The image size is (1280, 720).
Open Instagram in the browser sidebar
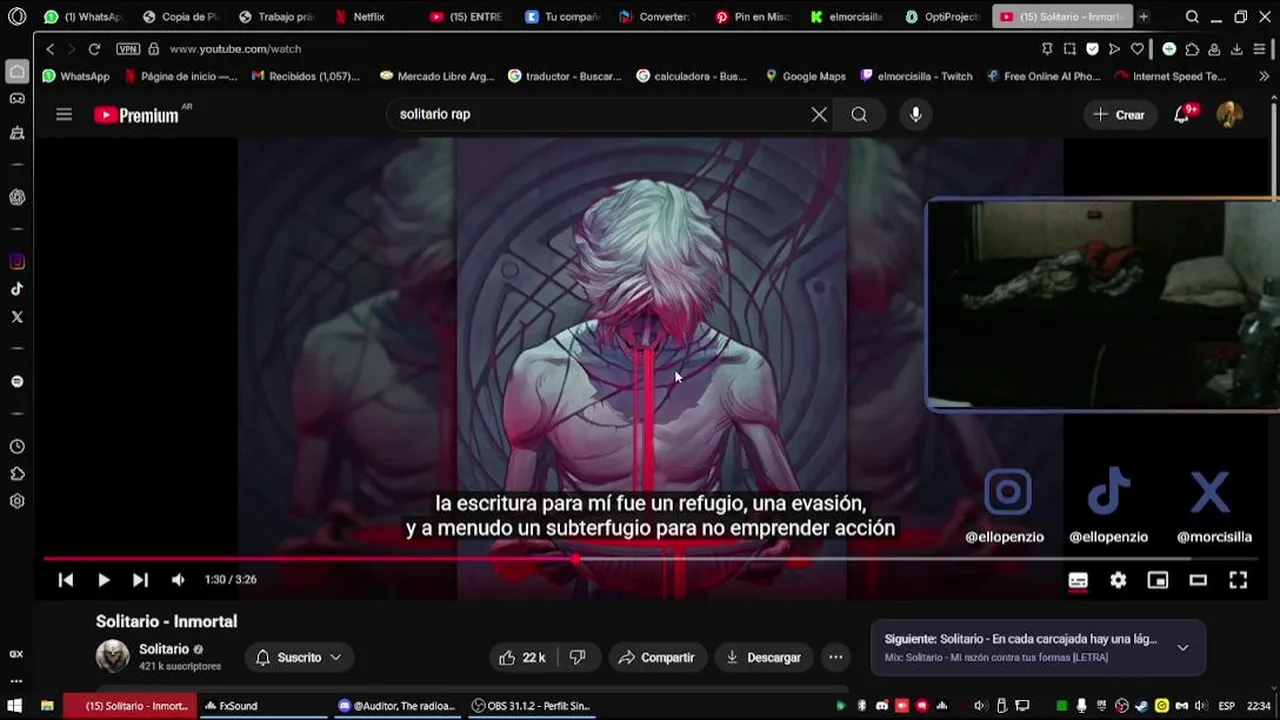click(17, 262)
